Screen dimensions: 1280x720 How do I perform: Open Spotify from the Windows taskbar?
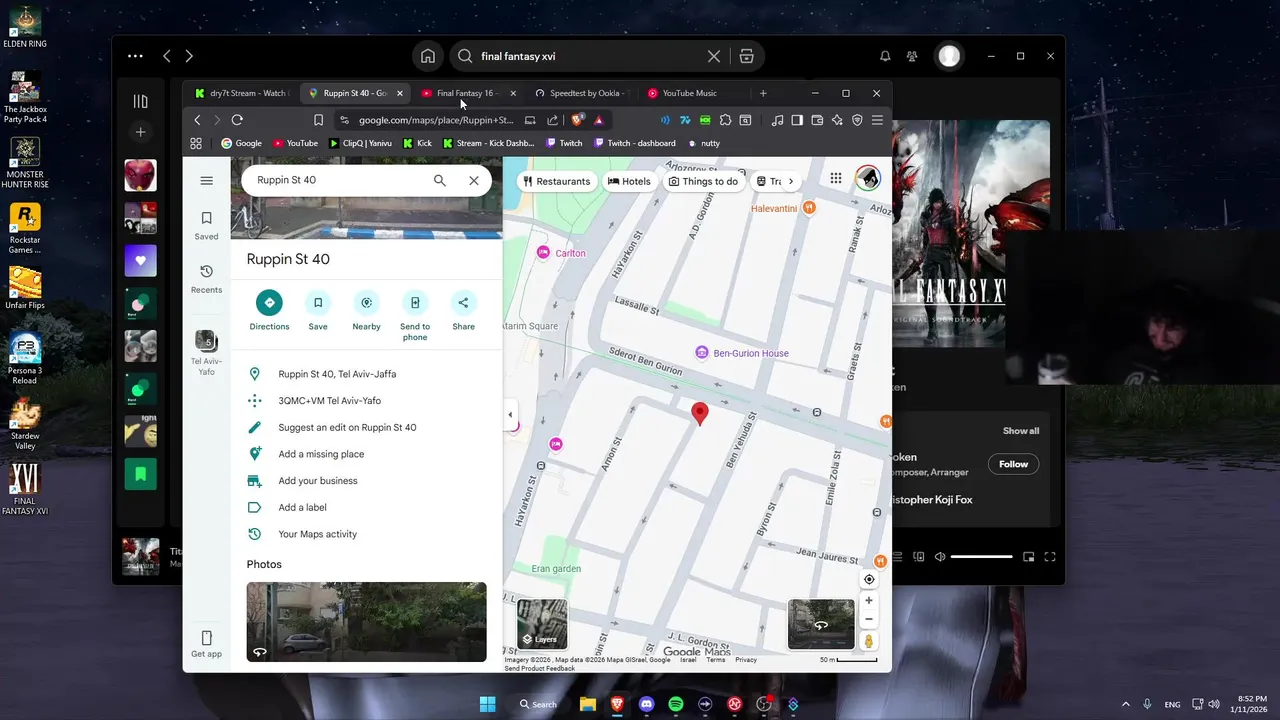(x=676, y=704)
